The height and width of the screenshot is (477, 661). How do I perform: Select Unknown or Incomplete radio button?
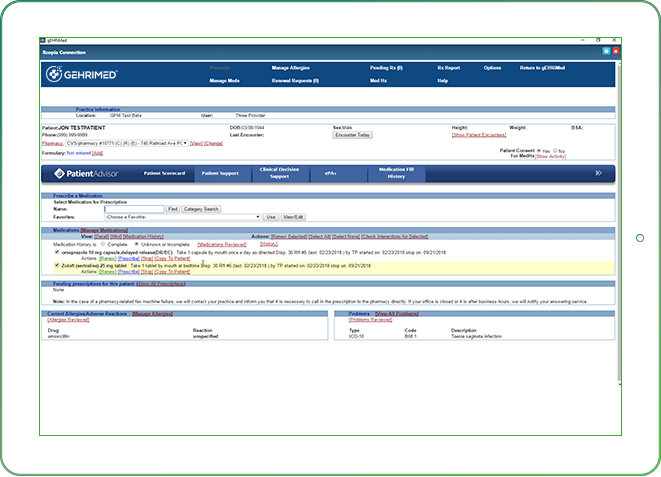click(137, 244)
